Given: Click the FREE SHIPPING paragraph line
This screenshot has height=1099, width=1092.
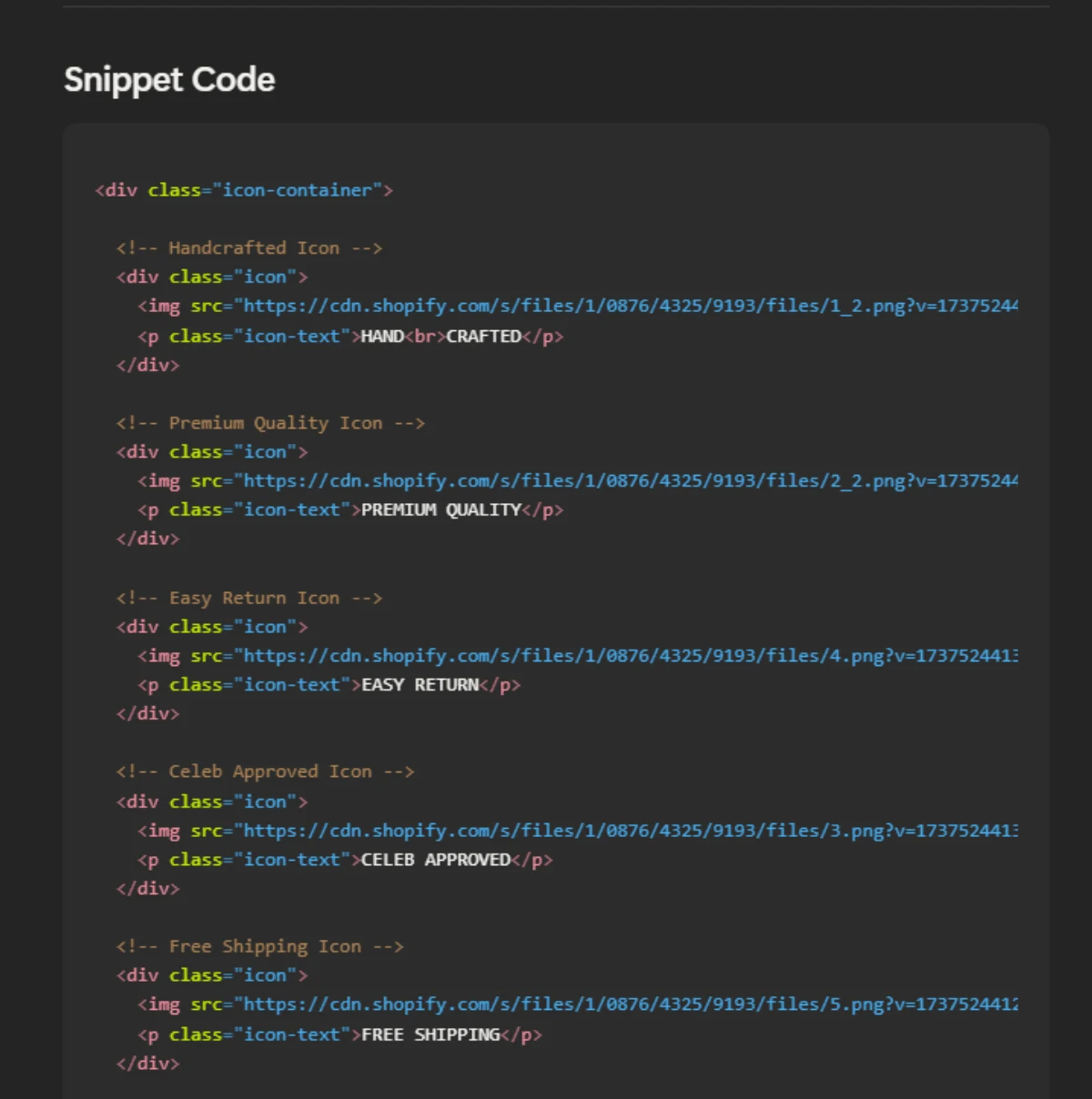Looking at the screenshot, I should (339, 1034).
